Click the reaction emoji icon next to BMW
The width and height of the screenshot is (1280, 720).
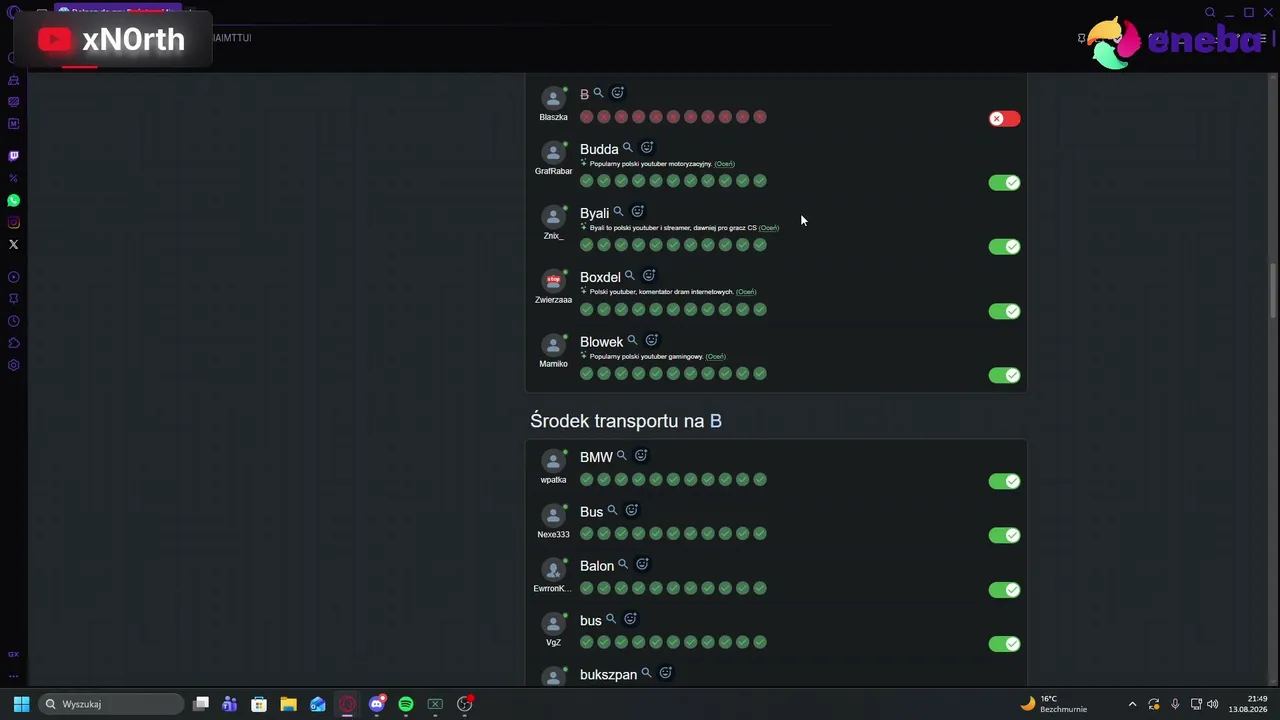pos(641,456)
